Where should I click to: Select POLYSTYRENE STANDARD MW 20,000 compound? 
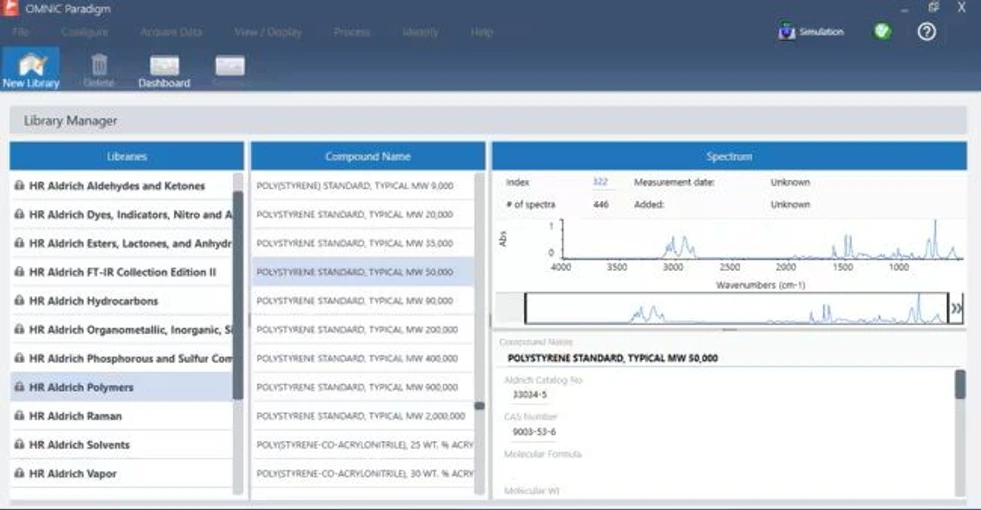(x=363, y=215)
